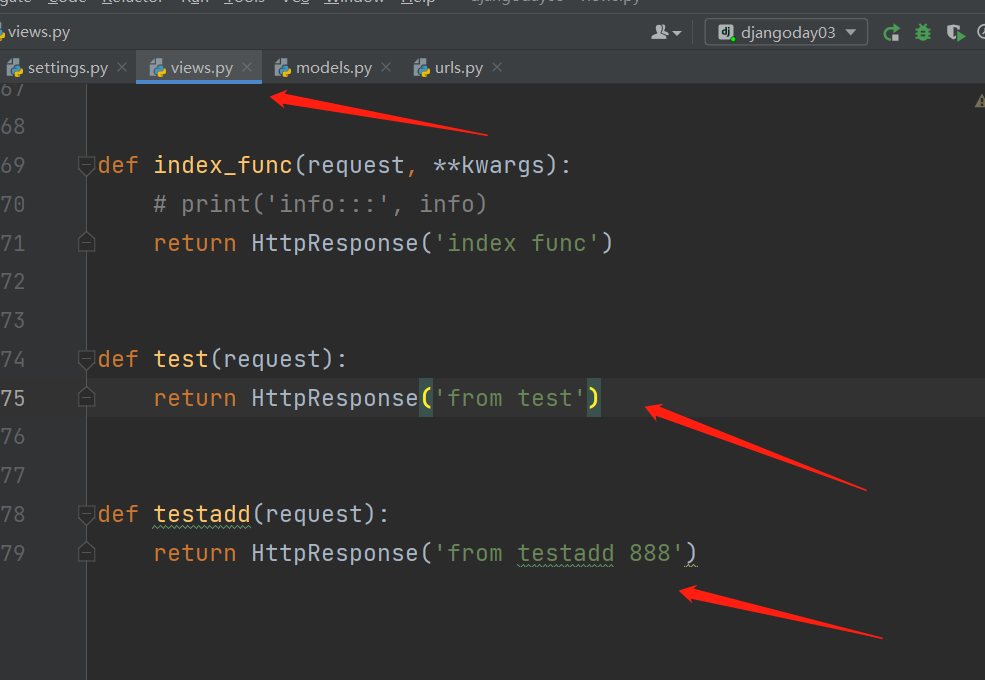This screenshot has width=985, height=680.
Task: Open the djangoday03 run configuration dropdown
Action: click(786, 32)
